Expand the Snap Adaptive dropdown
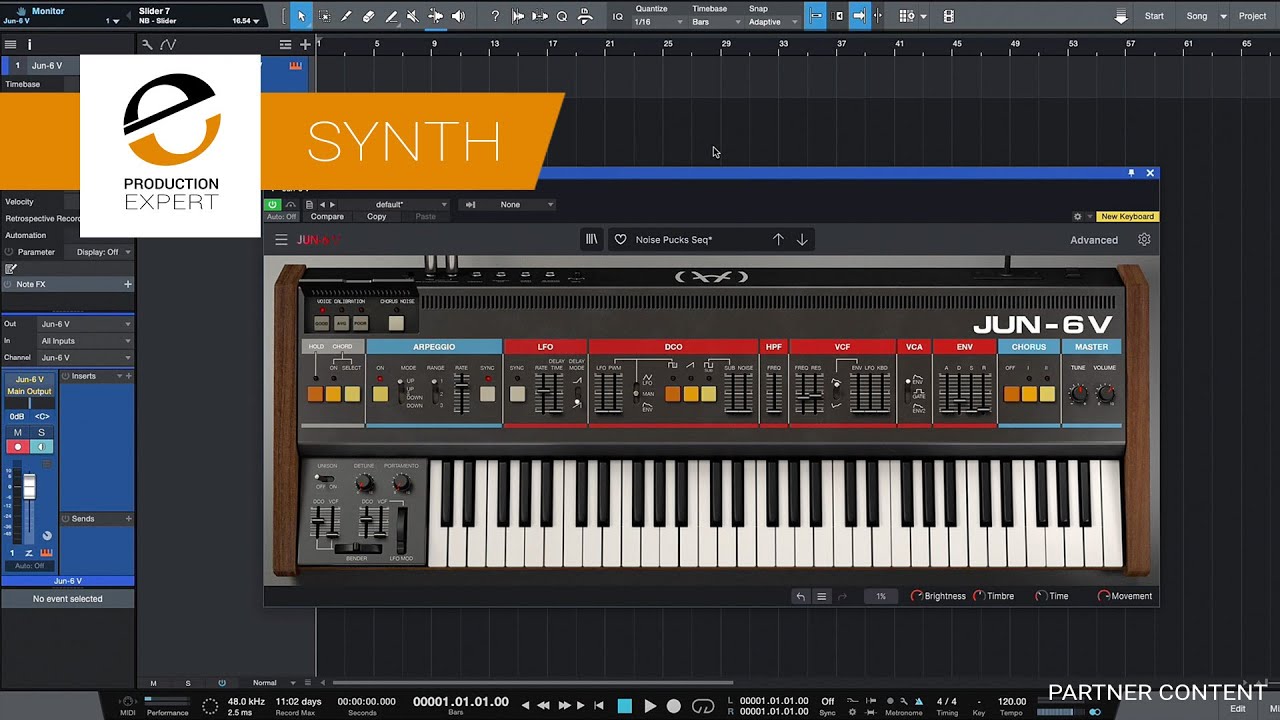 click(x=773, y=22)
